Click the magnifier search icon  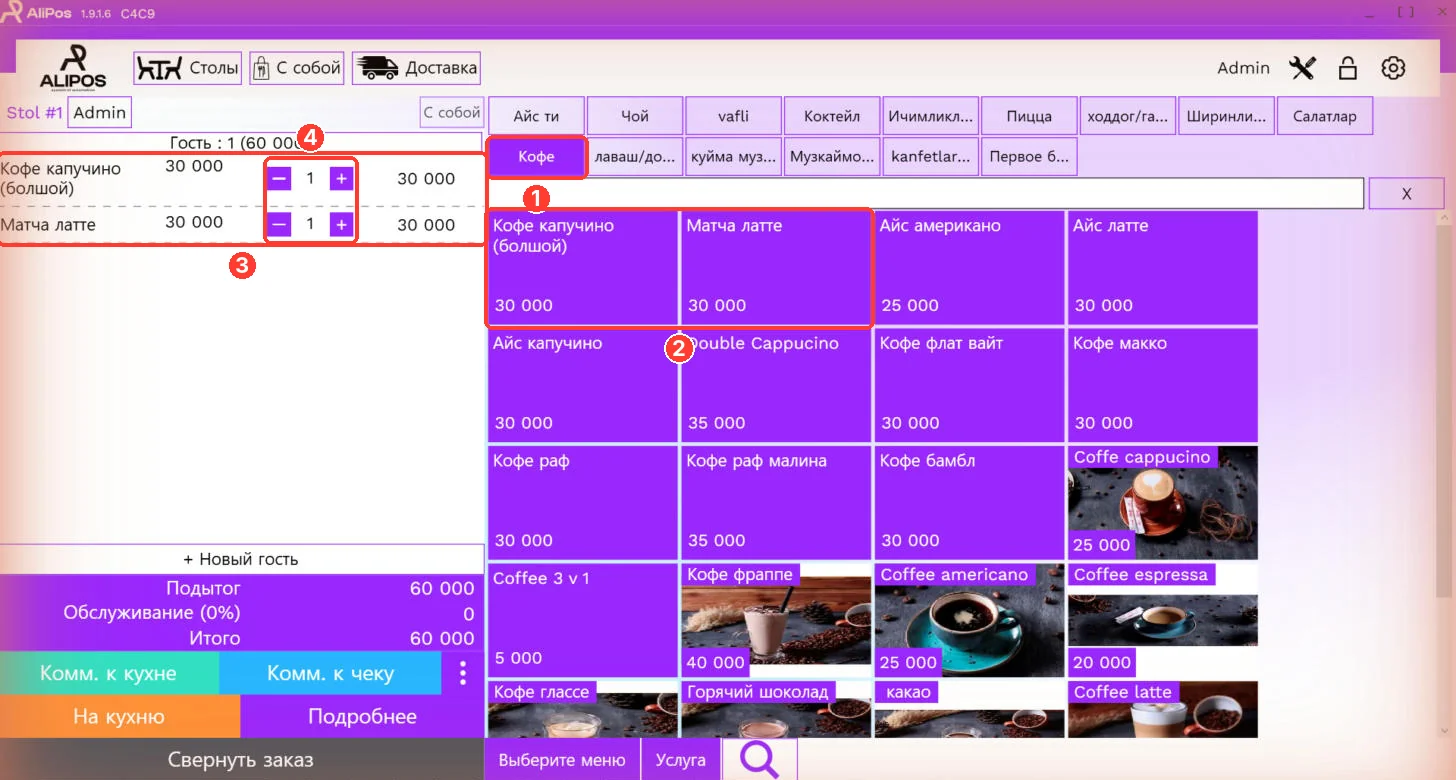pos(759,760)
